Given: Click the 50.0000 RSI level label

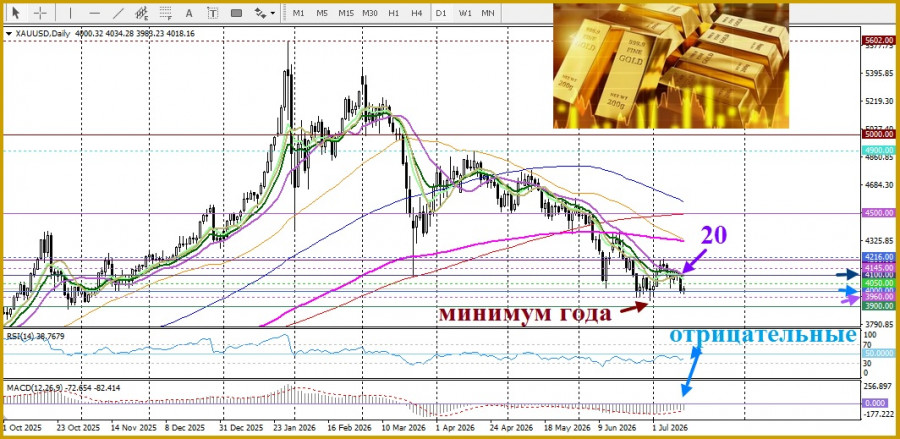Looking at the screenshot, I should [x=879, y=353].
